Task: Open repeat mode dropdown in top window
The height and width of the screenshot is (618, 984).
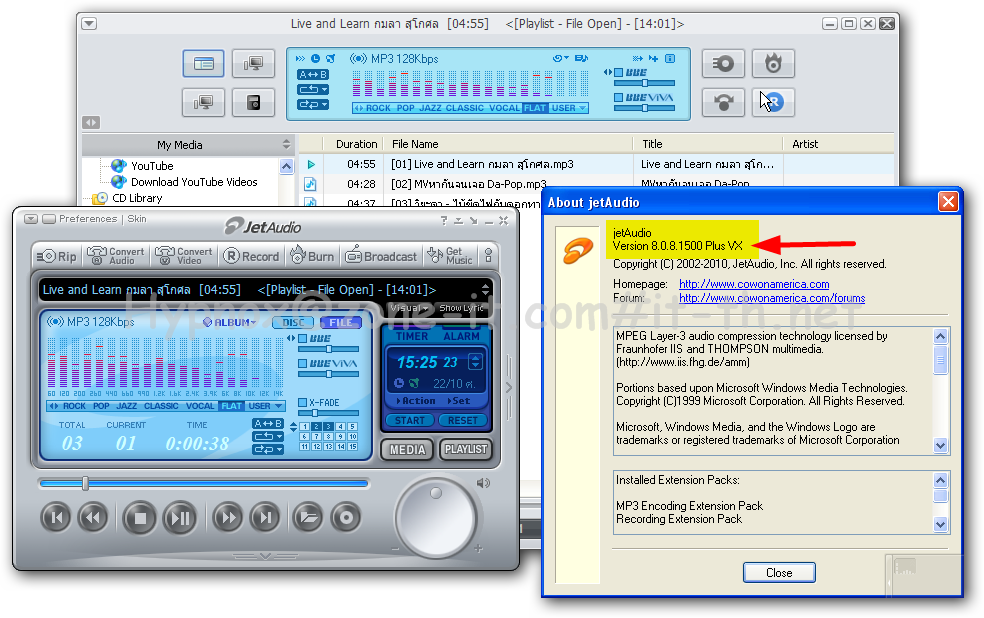Action: pyautogui.click(x=313, y=90)
